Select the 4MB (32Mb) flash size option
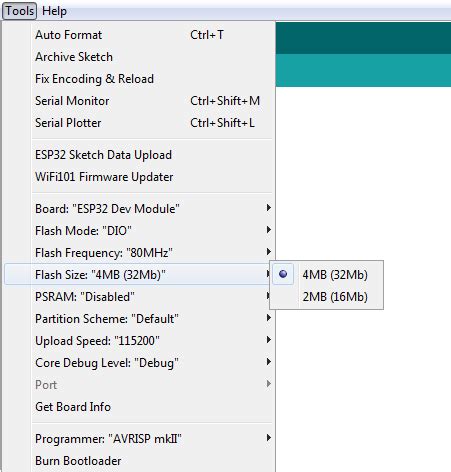Screen dimensions: 451x472 tap(327, 274)
